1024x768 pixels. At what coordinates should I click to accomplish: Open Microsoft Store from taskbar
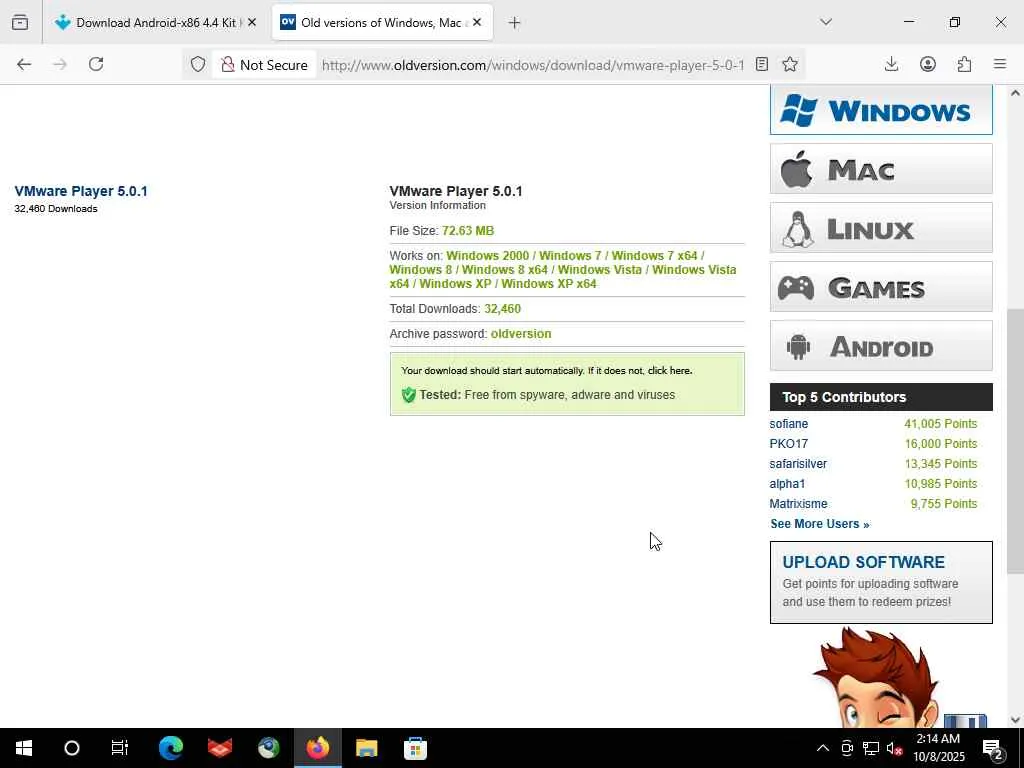415,748
